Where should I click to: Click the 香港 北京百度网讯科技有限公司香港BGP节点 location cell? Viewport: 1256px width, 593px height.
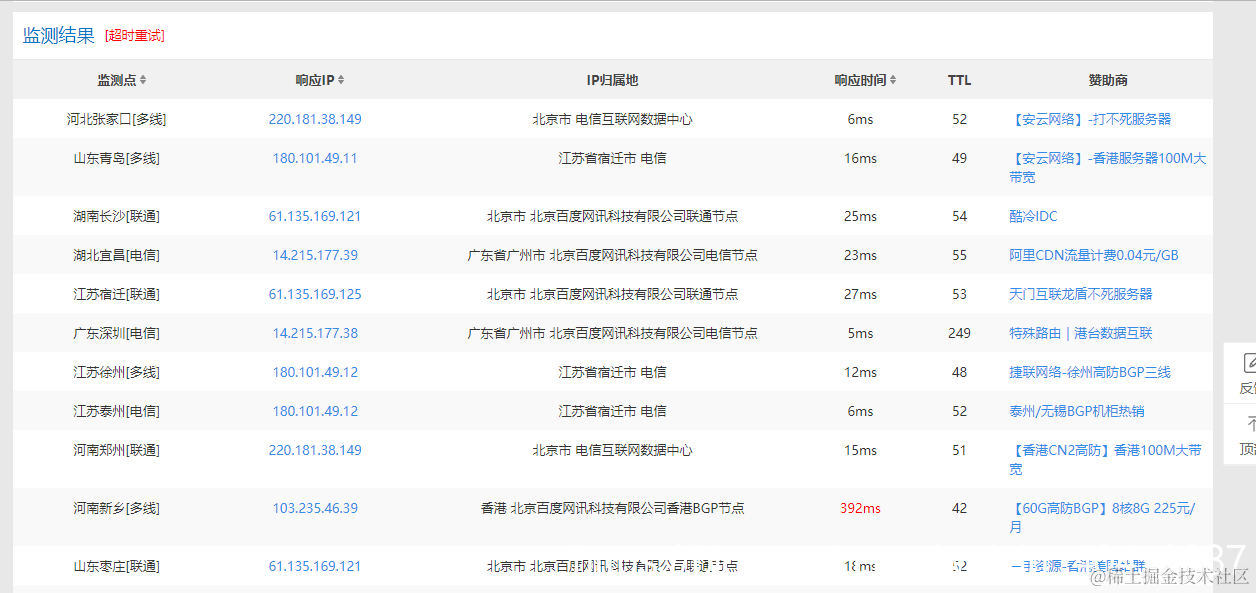612,508
